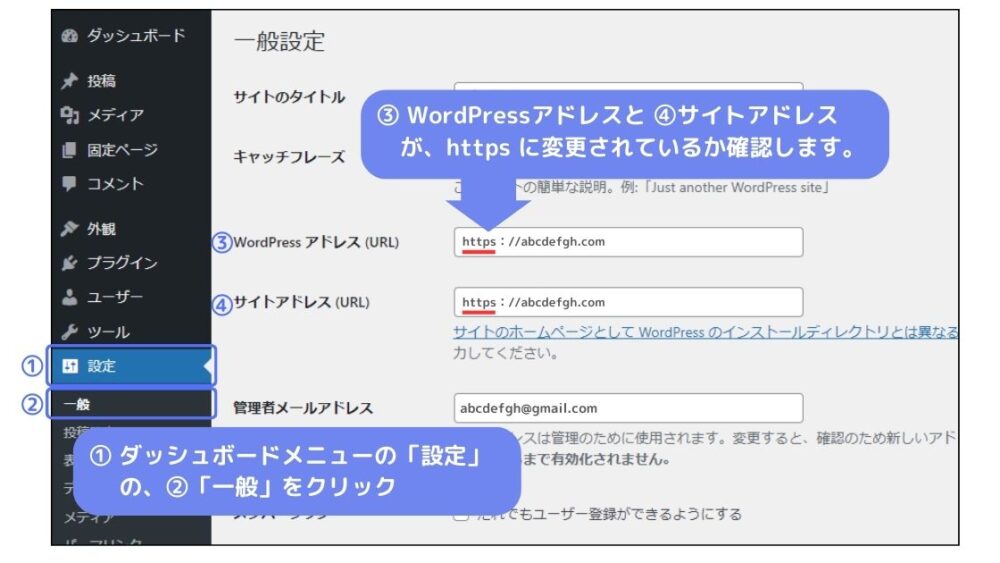Viewport: 1000px width, 563px height.
Task: Click the plug icon beside プラグイン
Action: click(70, 263)
